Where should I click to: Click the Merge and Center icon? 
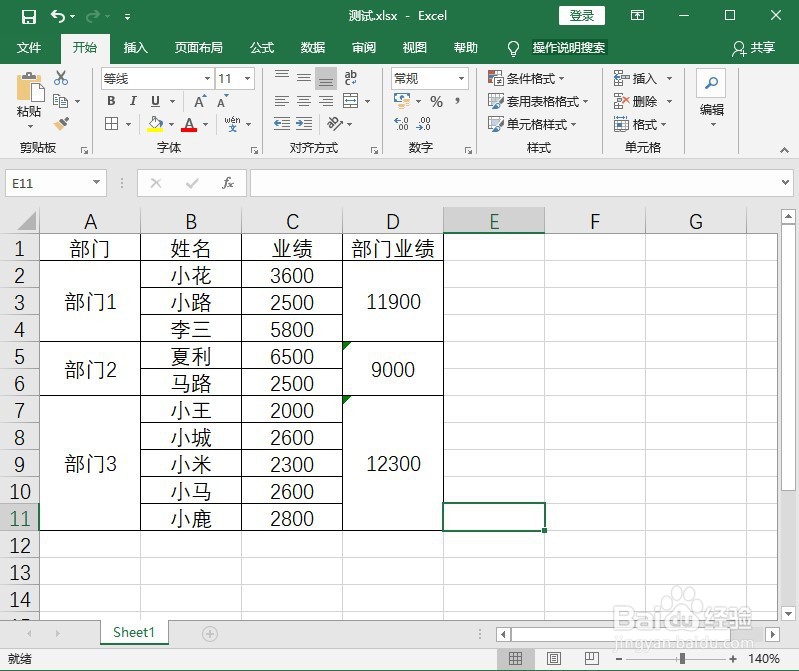(350, 101)
